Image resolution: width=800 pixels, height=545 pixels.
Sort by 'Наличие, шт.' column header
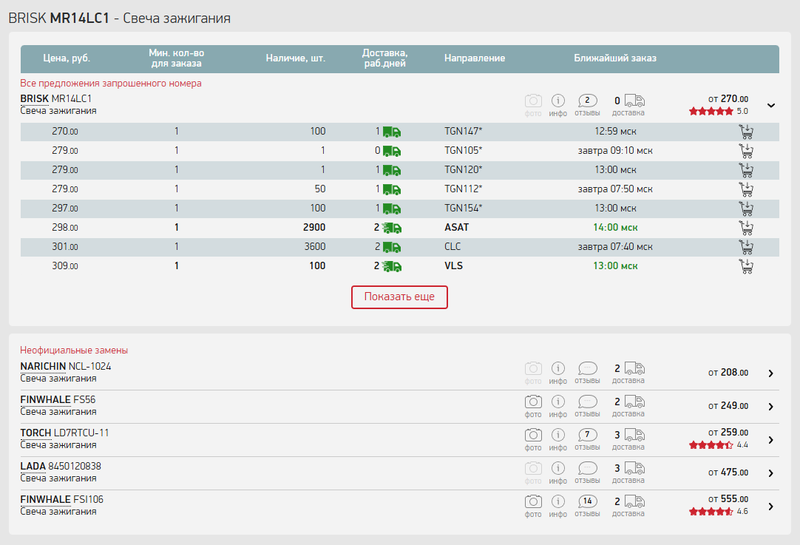click(x=295, y=58)
